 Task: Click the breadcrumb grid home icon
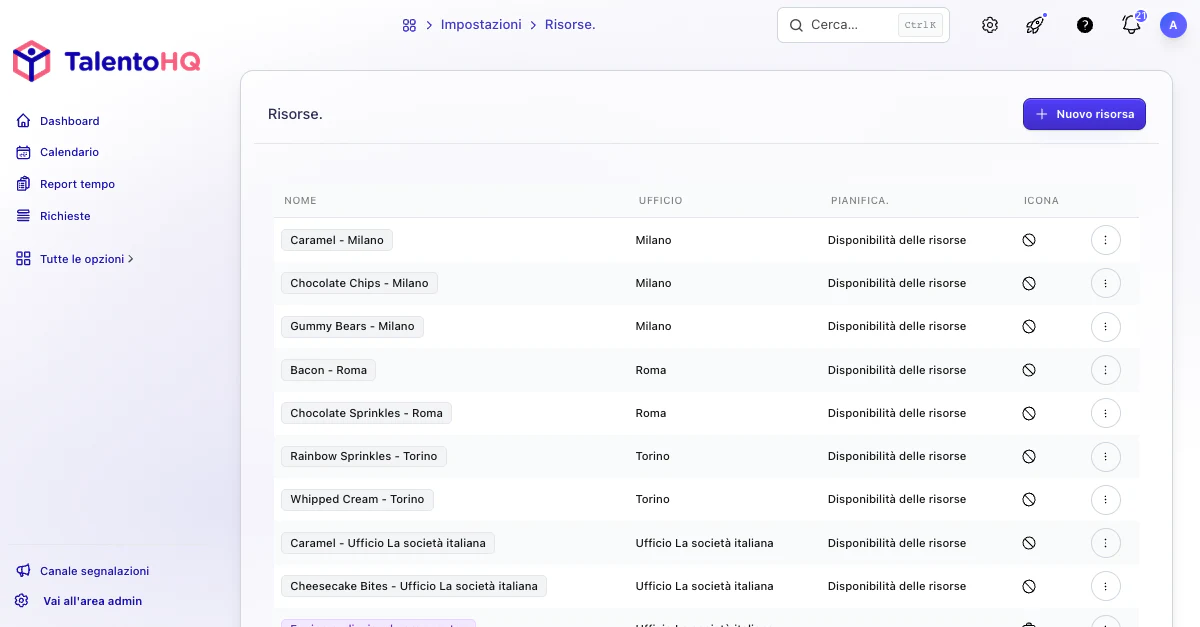409,25
